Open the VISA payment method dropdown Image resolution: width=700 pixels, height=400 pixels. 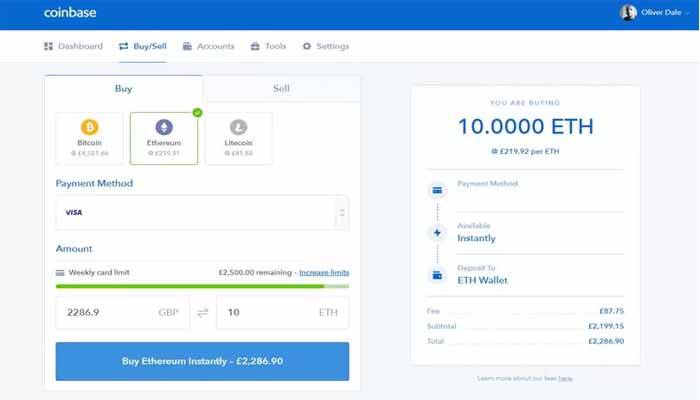pyautogui.click(x=202, y=212)
